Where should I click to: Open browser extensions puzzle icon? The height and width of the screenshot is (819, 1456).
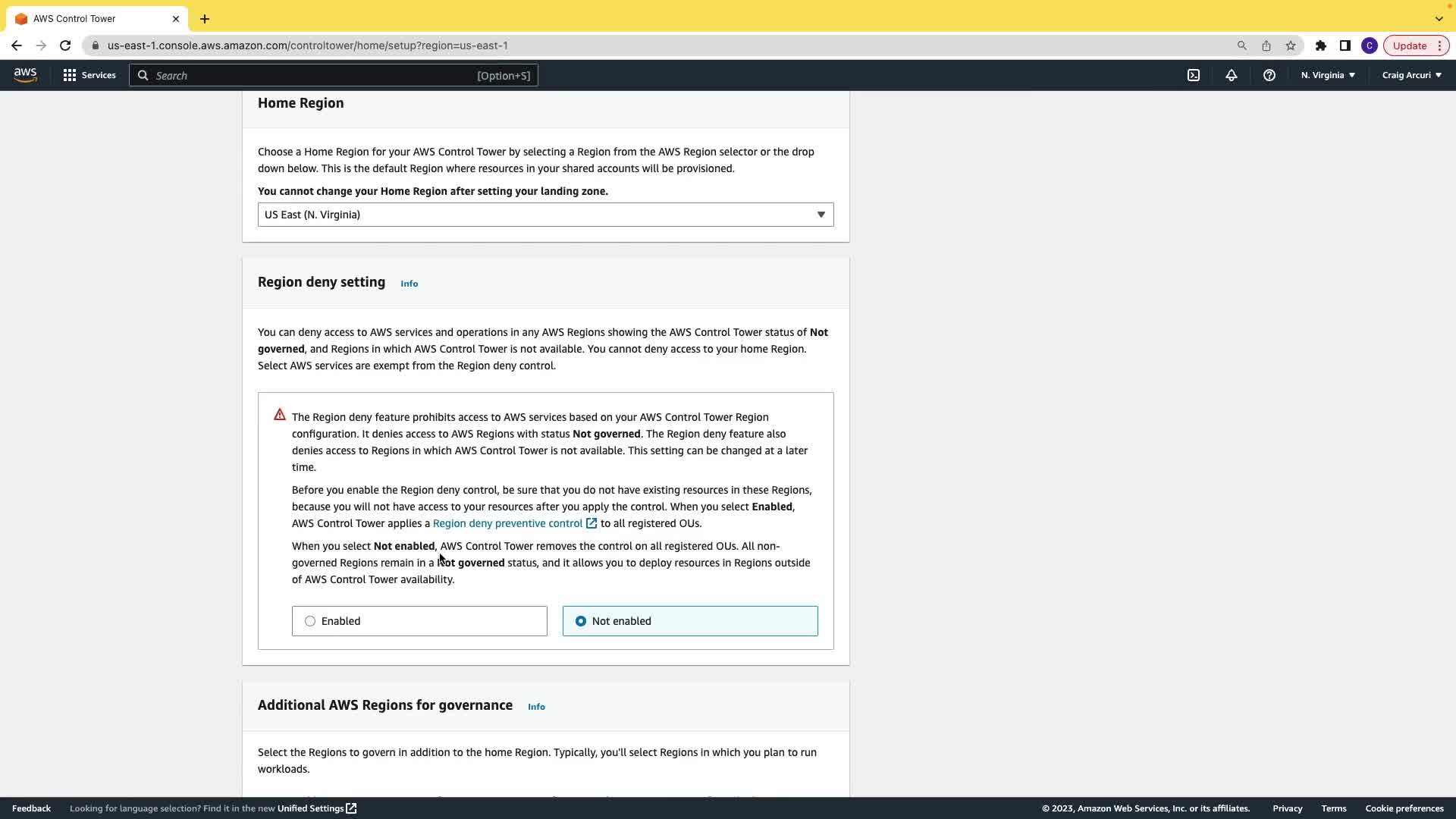click(1321, 45)
